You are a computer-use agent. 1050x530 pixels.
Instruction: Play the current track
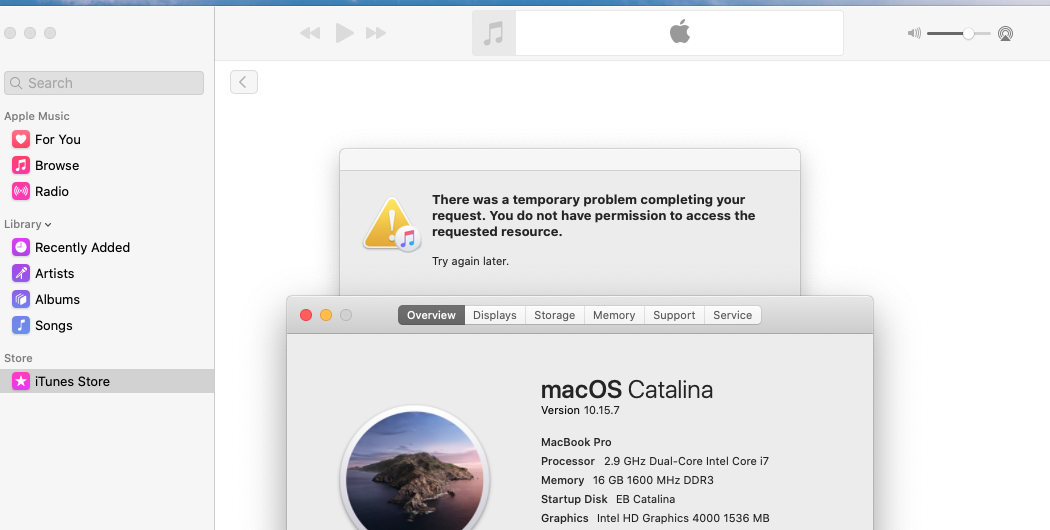click(344, 33)
